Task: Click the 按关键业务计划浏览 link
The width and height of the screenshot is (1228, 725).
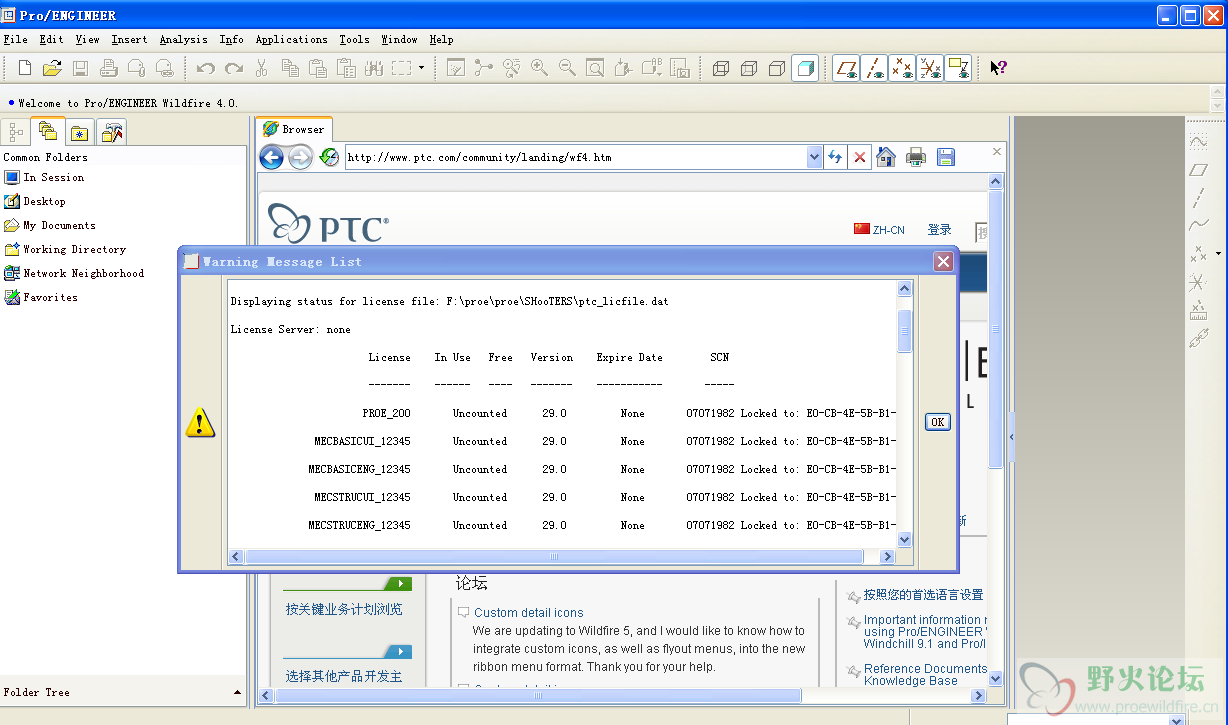Action: pos(344,609)
